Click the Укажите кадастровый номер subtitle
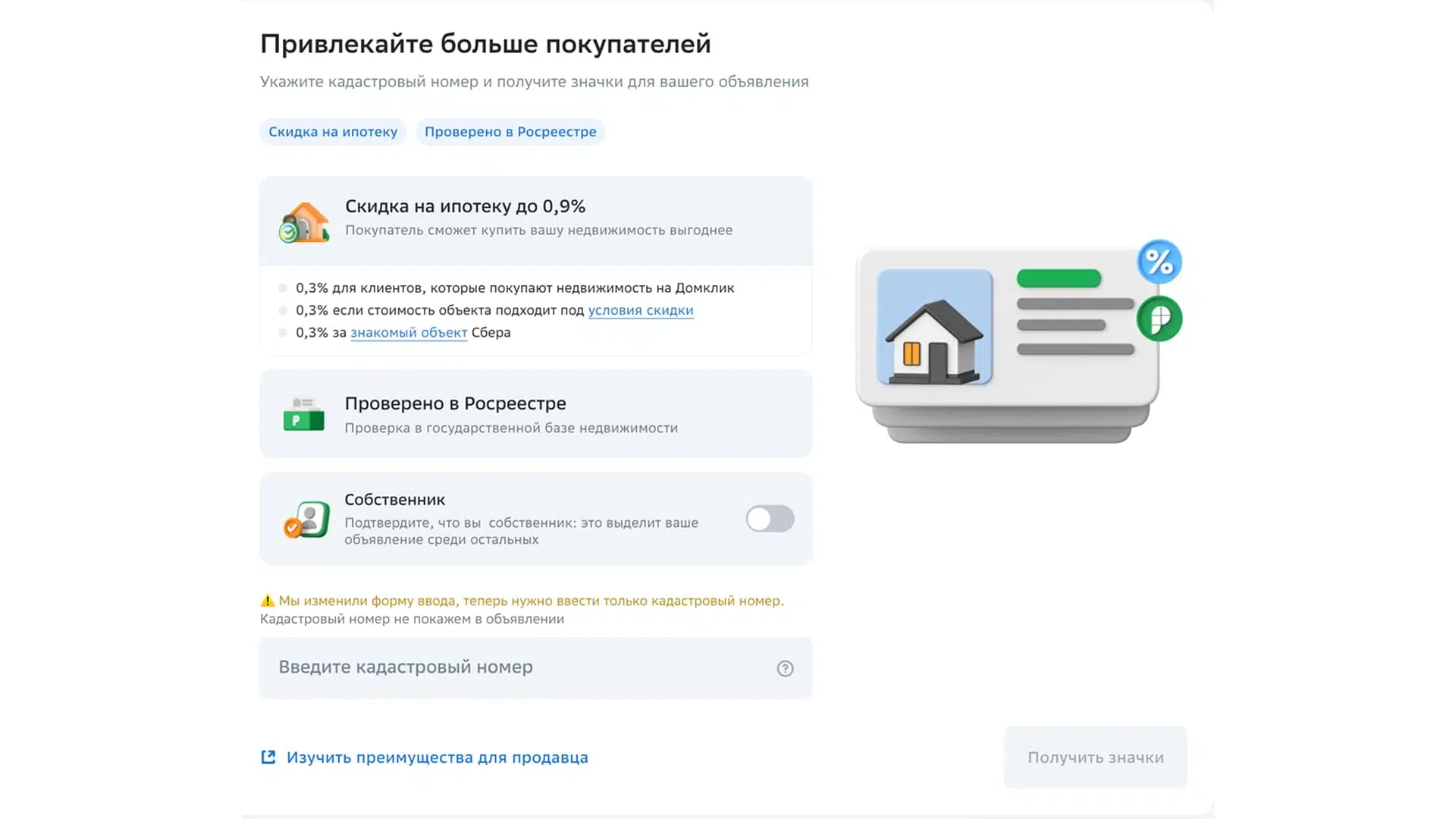The height and width of the screenshot is (819, 1456). click(534, 82)
